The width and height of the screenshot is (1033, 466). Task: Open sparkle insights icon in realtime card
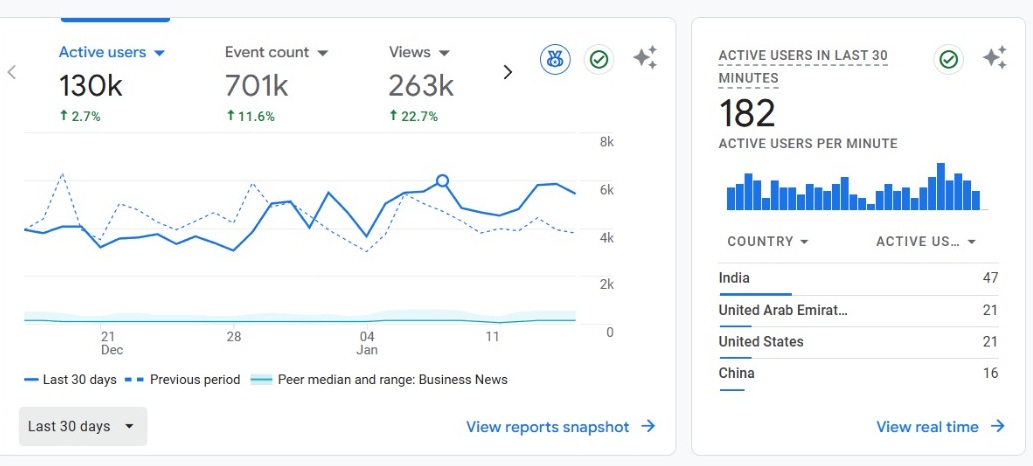coord(994,59)
